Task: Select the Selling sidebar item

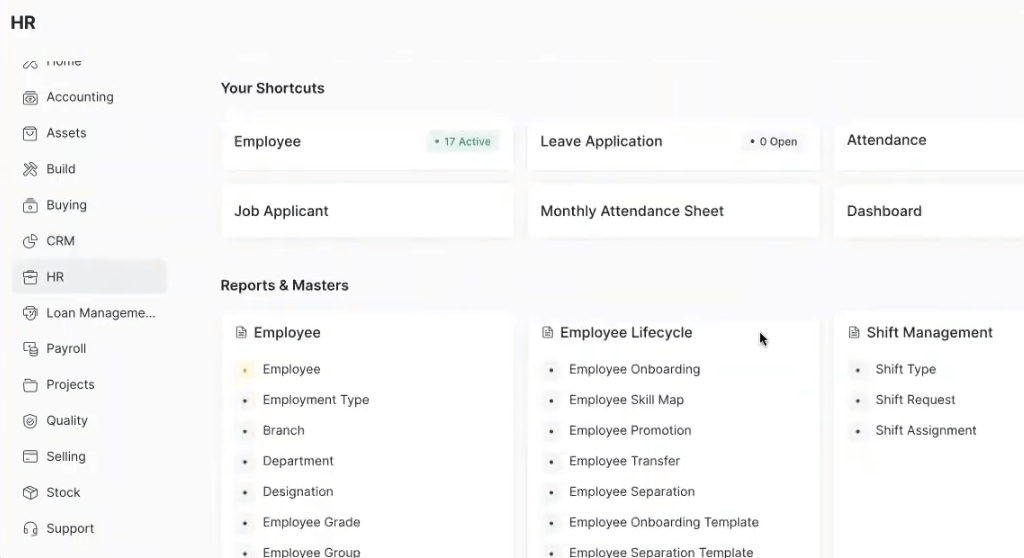Action: coord(66,457)
